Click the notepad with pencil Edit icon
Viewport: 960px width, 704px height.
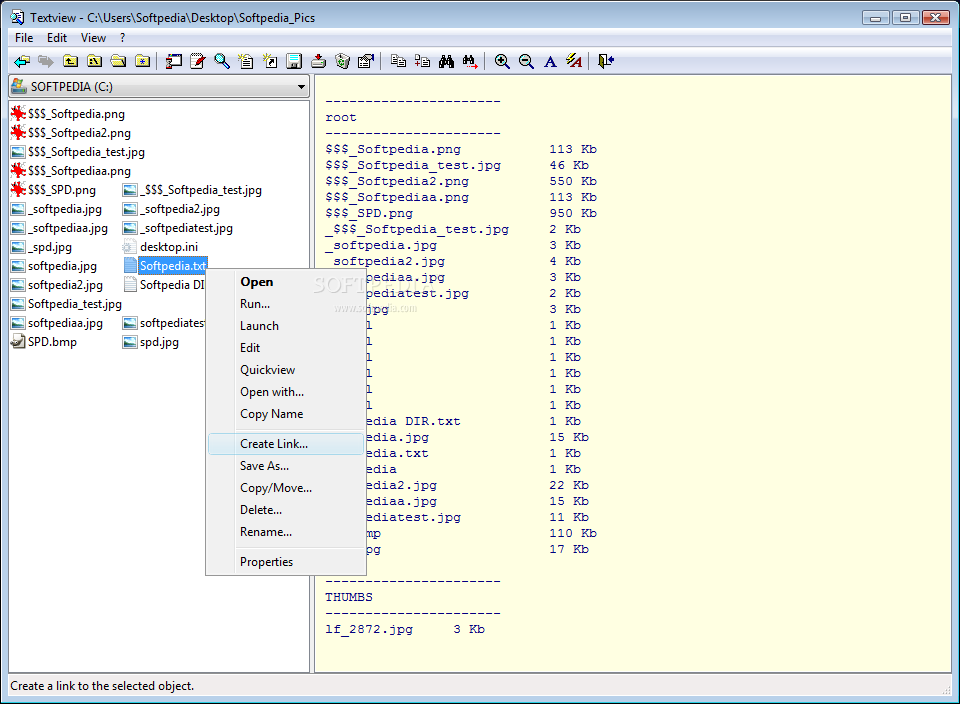pyautogui.click(x=198, y=61)
